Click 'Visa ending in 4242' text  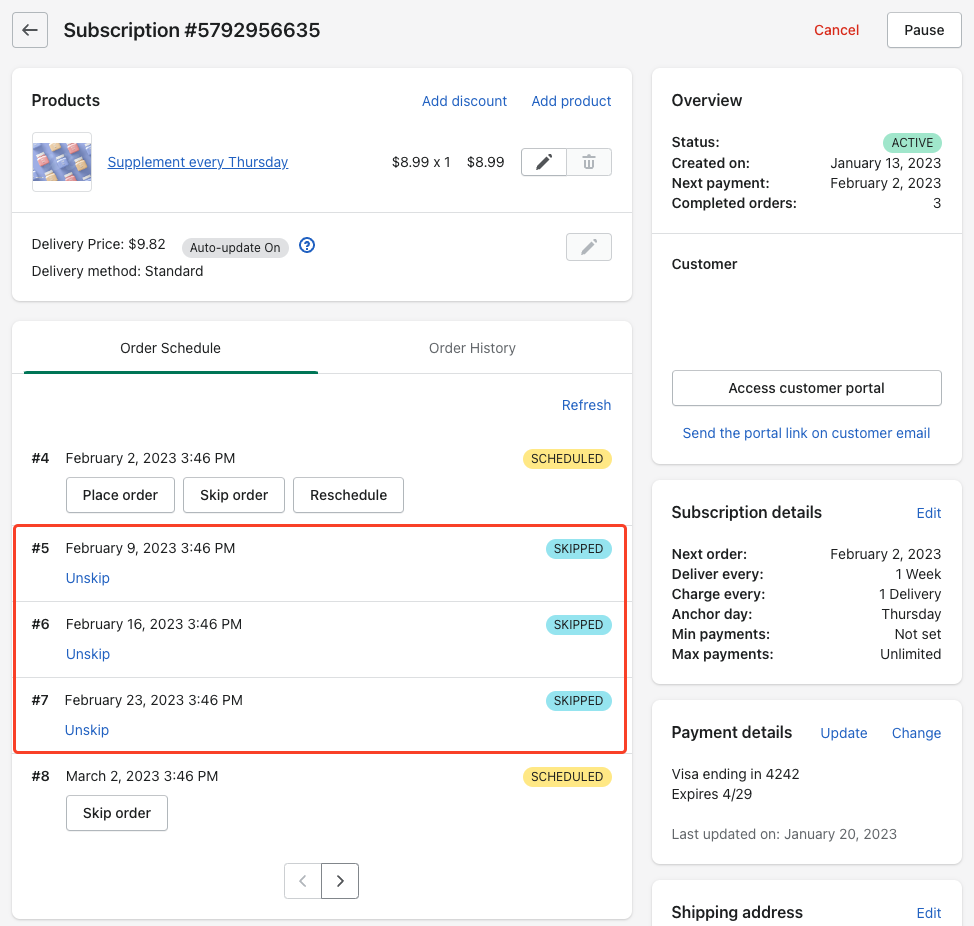click(x=735, y=774)
